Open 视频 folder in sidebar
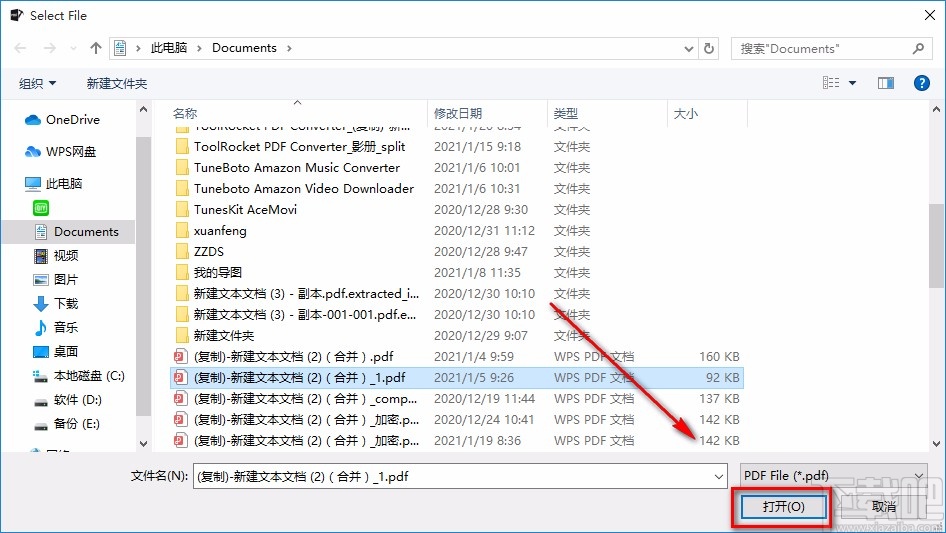This screenshot has height=533, width=946. pos(56,255)
